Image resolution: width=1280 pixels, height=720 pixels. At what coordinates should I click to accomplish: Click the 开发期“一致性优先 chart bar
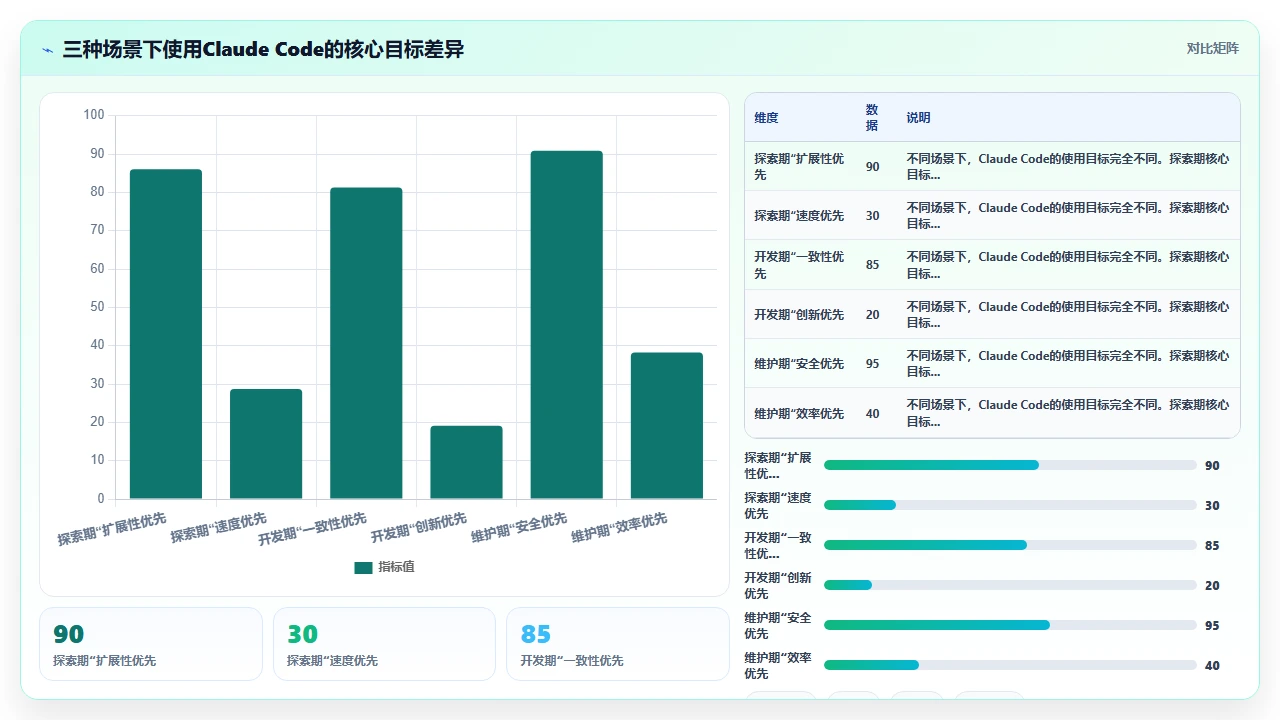[366, 343]
